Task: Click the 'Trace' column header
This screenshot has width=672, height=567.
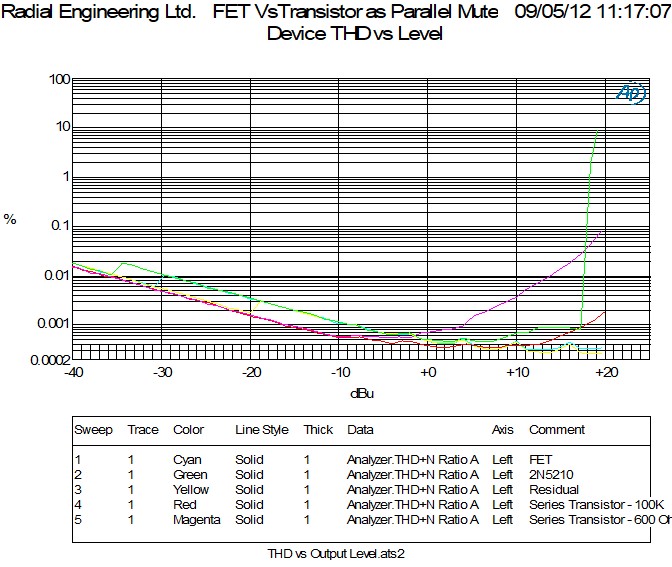Action: [143, 430]
